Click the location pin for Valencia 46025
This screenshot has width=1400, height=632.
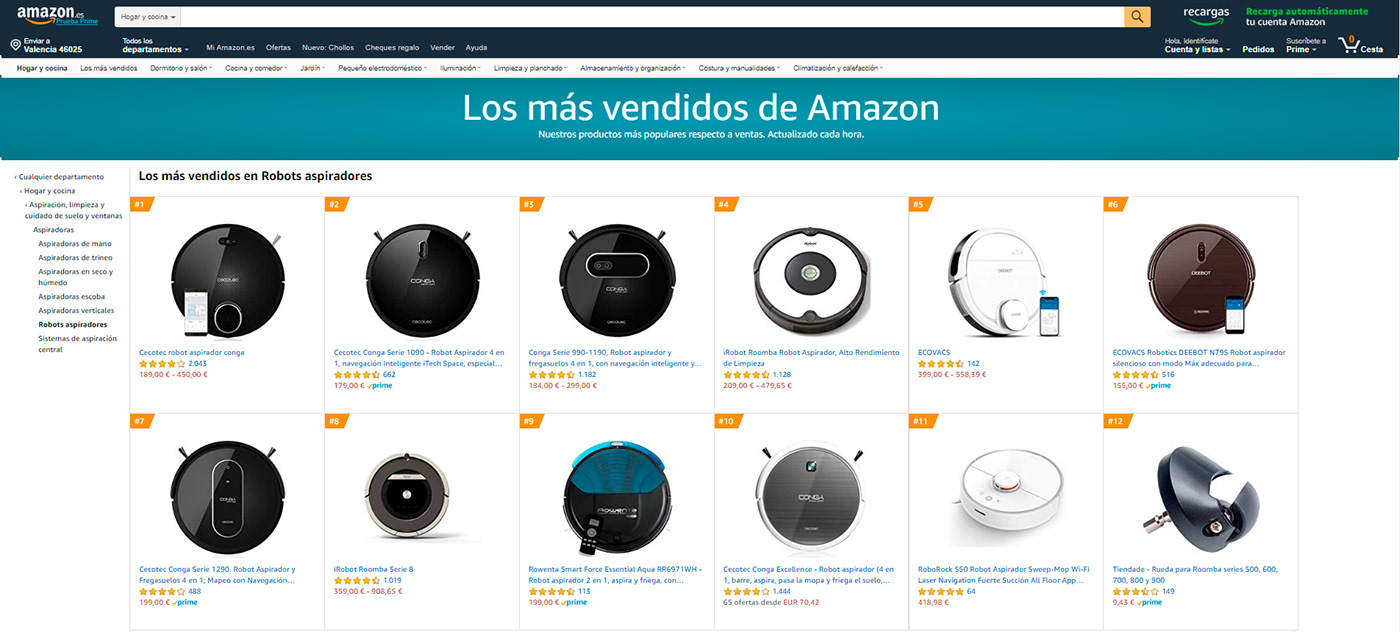tap(15, 45)
